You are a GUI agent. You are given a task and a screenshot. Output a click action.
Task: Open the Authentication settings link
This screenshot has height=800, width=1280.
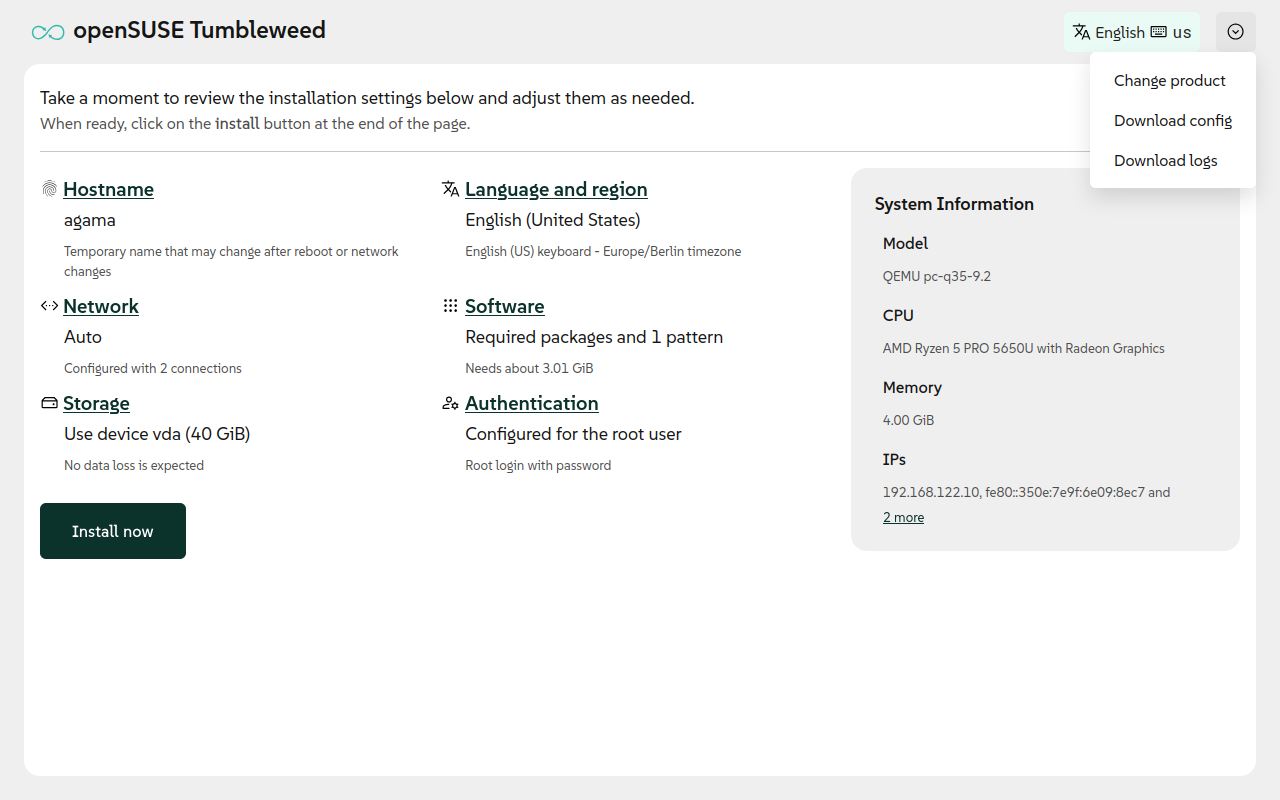(x=531, y=403)
